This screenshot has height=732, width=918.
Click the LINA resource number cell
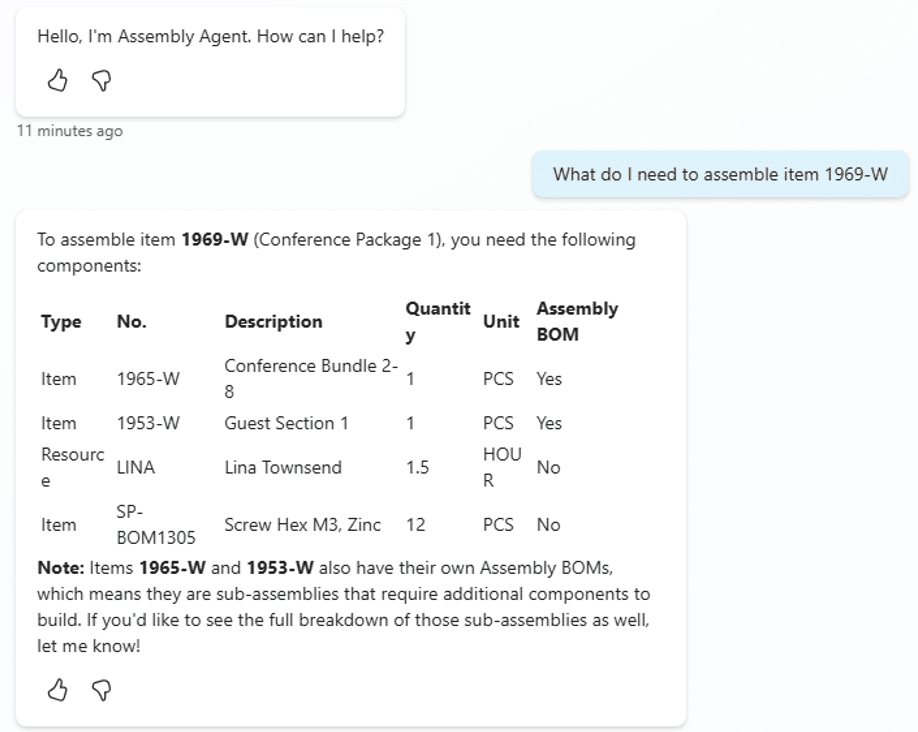click(x=136, y=467)
